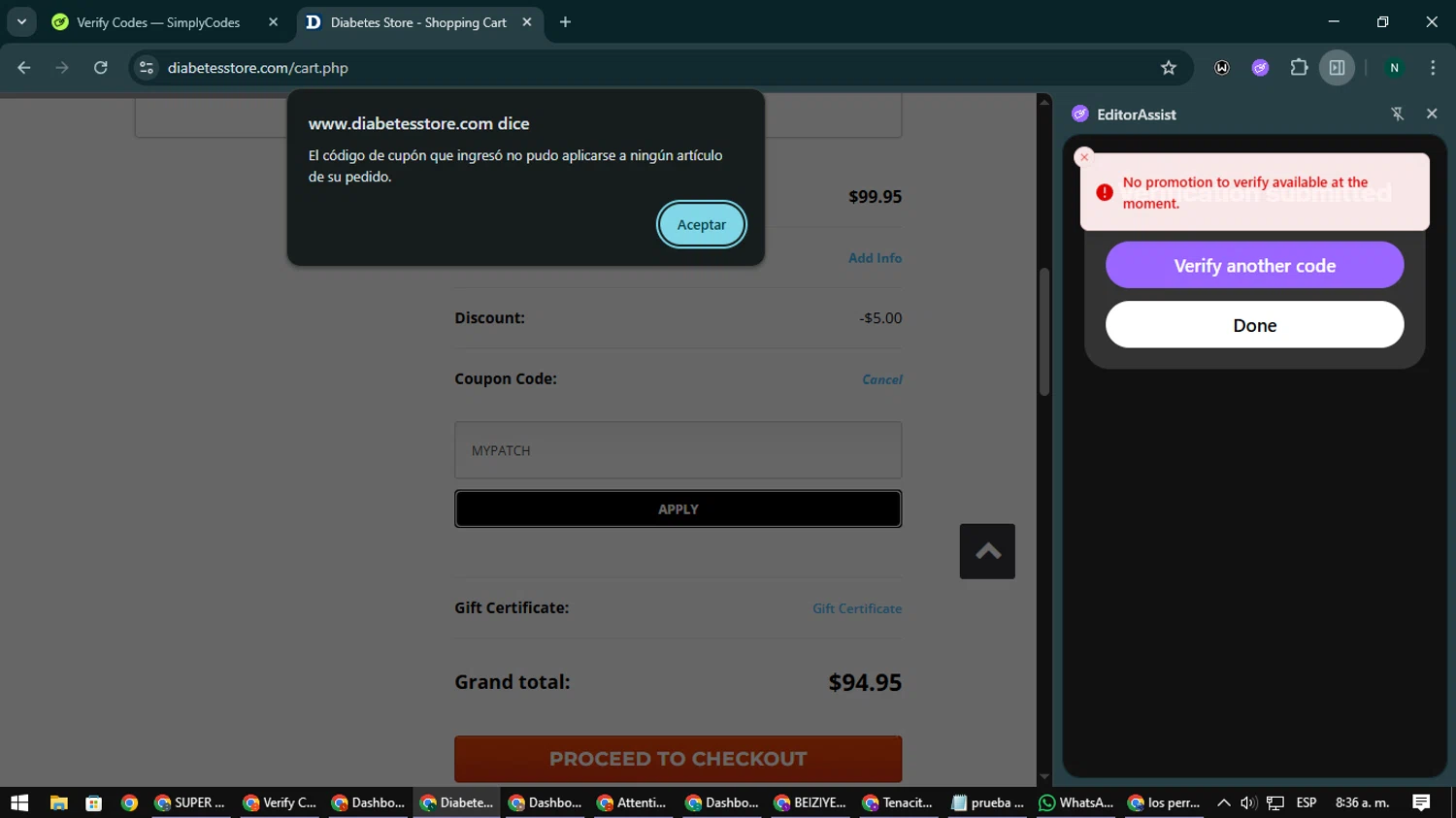Open File Explorer from taskbar

pyautogui.click(x=58, y=802)
